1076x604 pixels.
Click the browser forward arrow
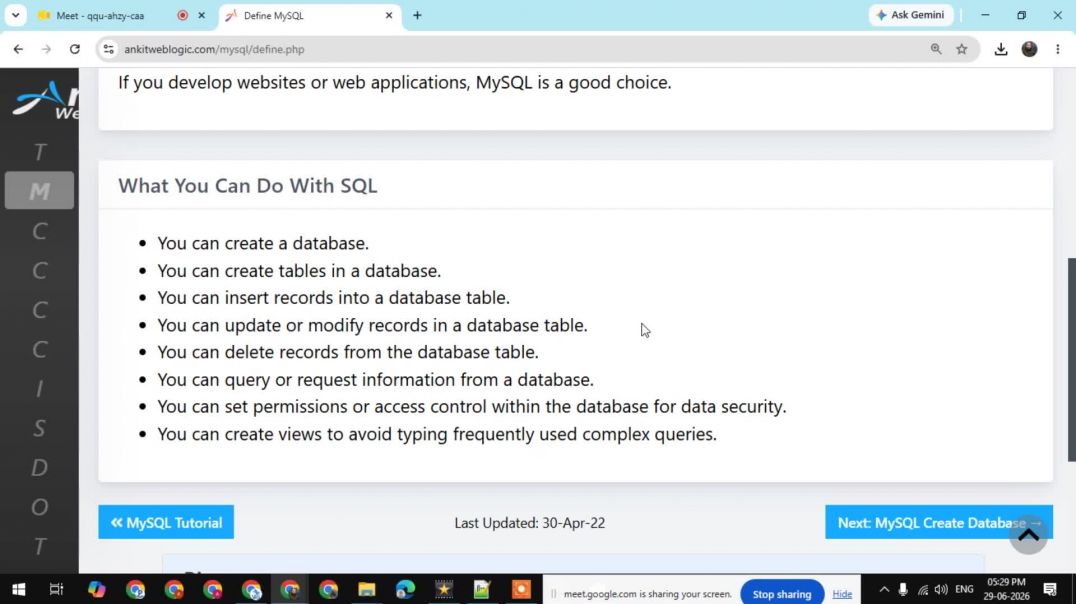click(x=46, y=49)
